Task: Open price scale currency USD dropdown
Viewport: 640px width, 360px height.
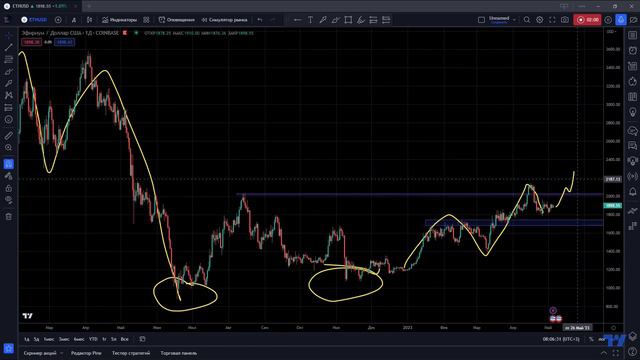Action: [x=611, y=31]
